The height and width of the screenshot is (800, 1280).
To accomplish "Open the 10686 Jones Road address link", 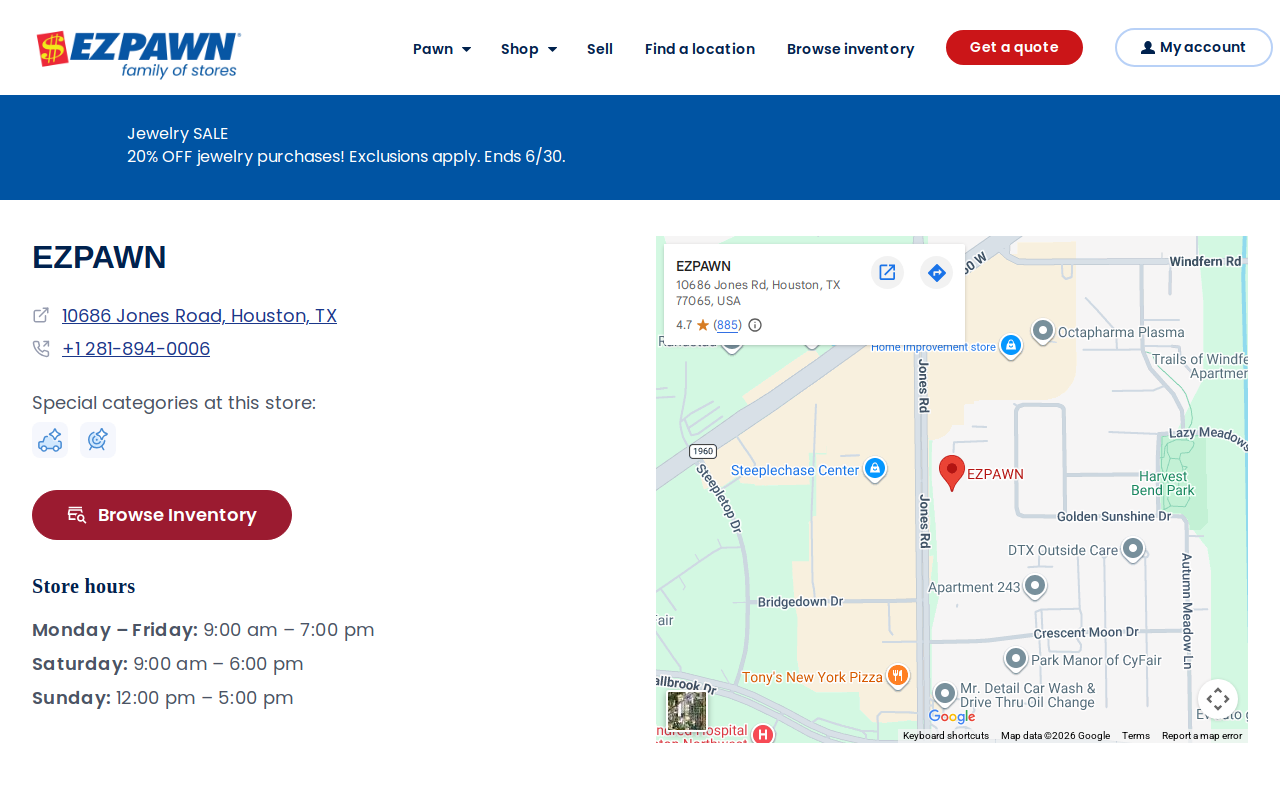I will pyautogui.click(x=199, y=315).
